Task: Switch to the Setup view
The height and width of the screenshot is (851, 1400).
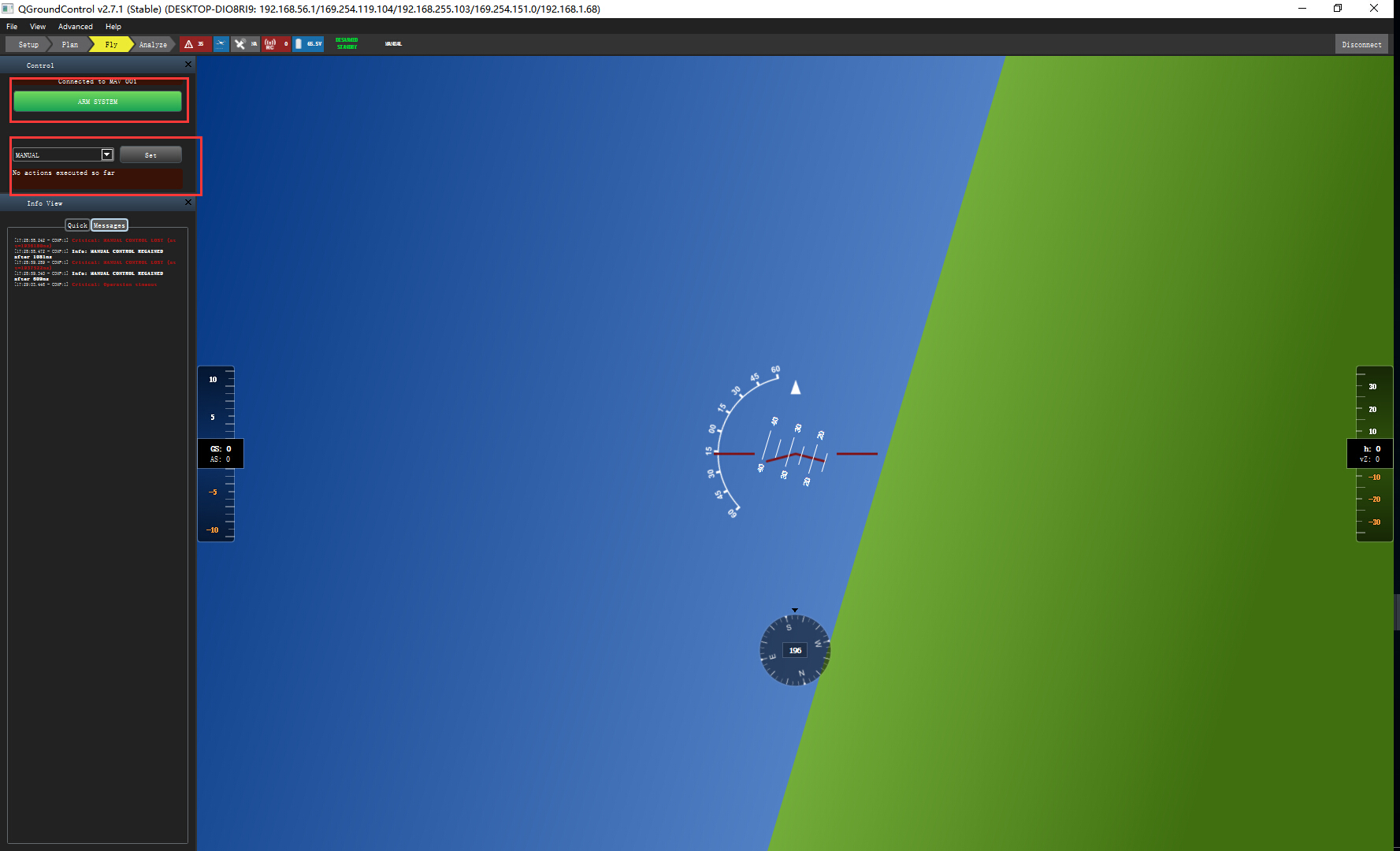Action: 28,44
